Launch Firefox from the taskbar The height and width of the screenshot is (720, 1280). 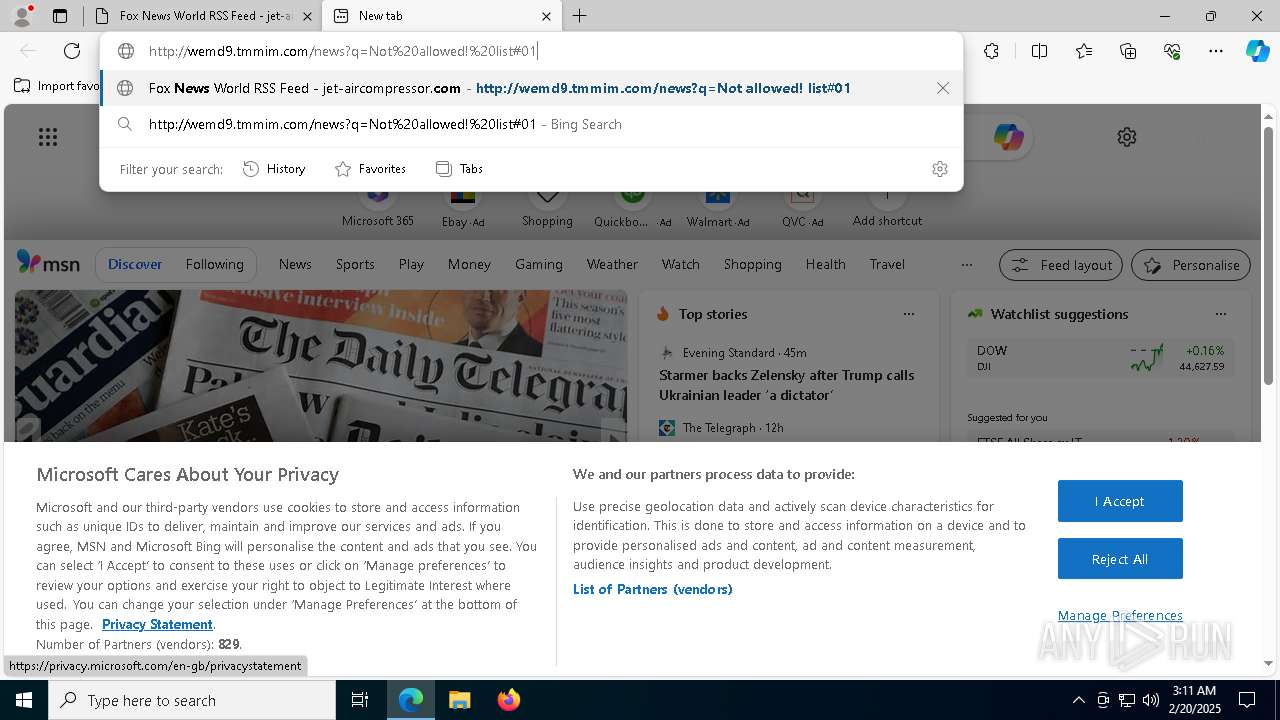[x=508, y=700]
